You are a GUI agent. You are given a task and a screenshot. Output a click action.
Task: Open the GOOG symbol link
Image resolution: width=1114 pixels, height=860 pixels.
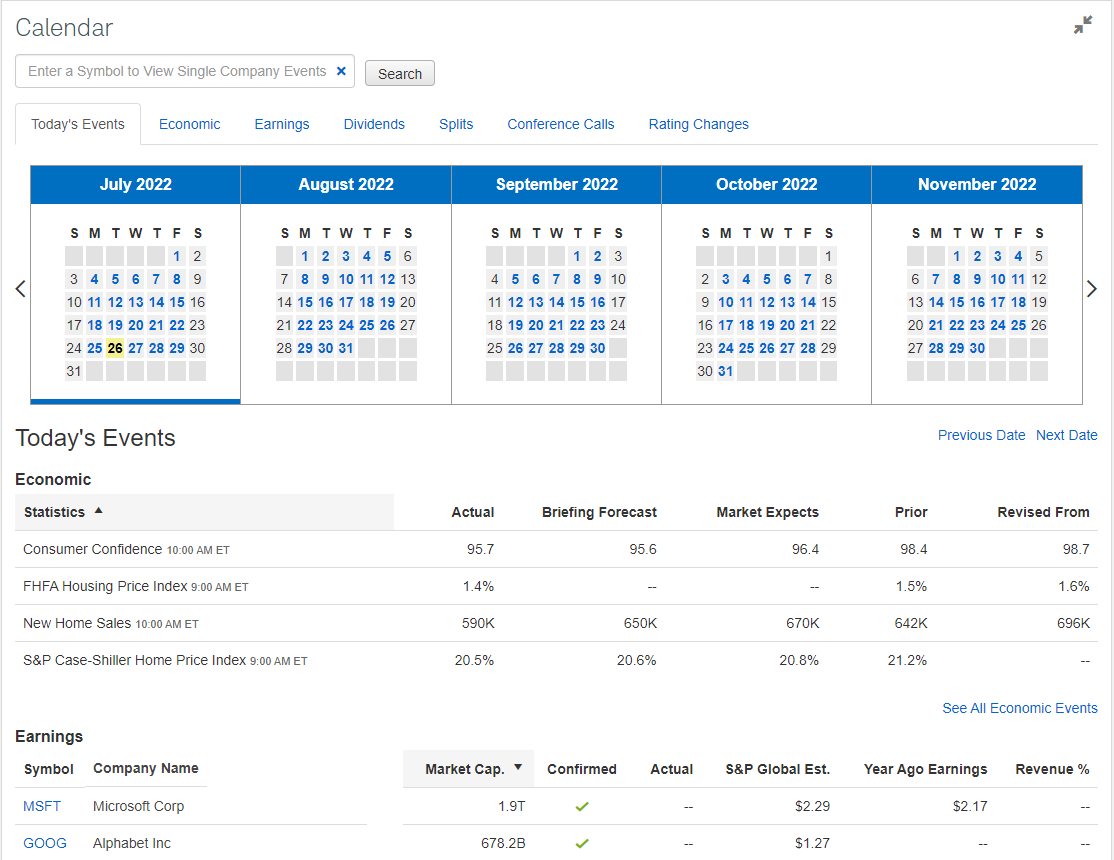pos(45,843)
